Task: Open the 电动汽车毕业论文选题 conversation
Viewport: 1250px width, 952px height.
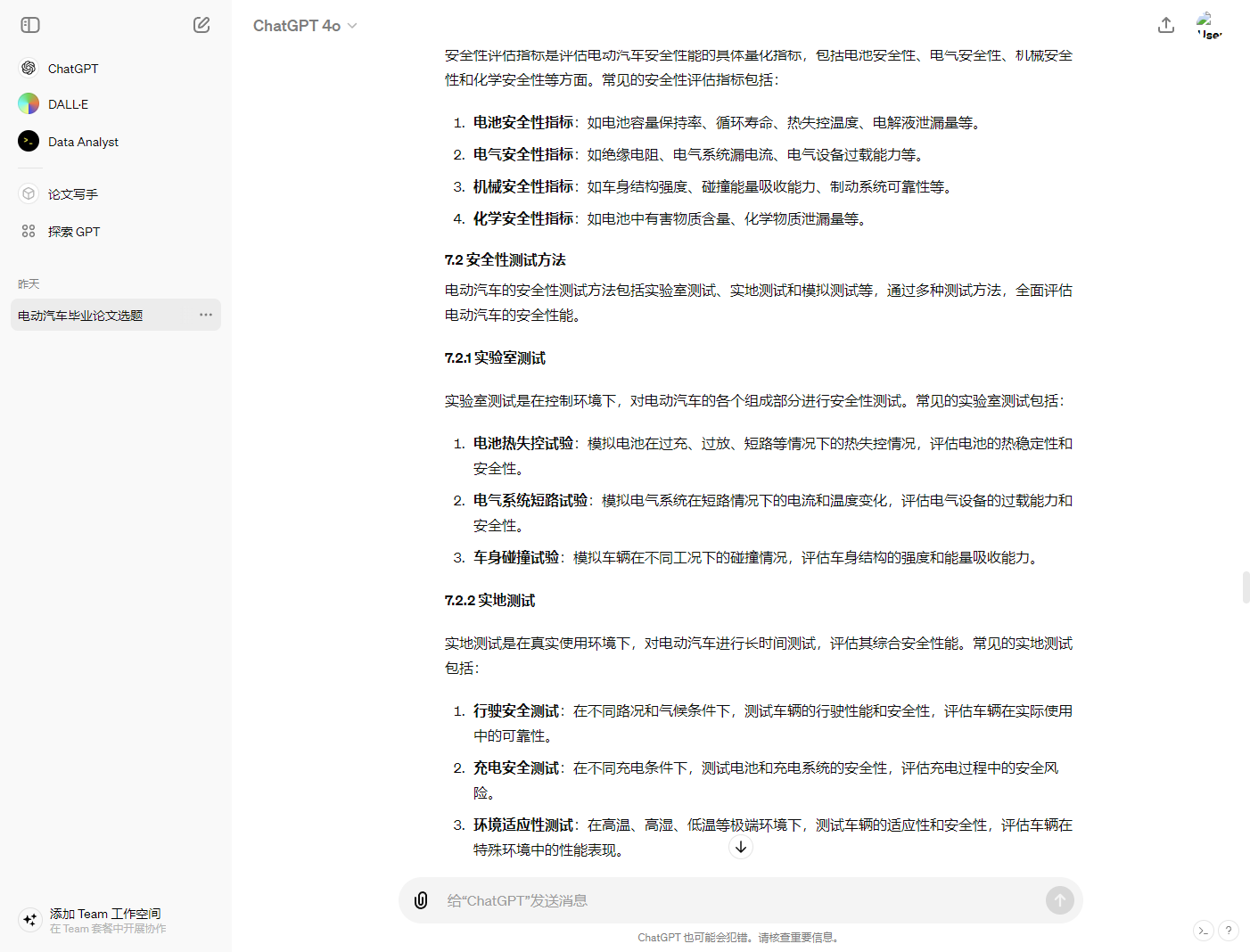Action: (x=80, y=316)
